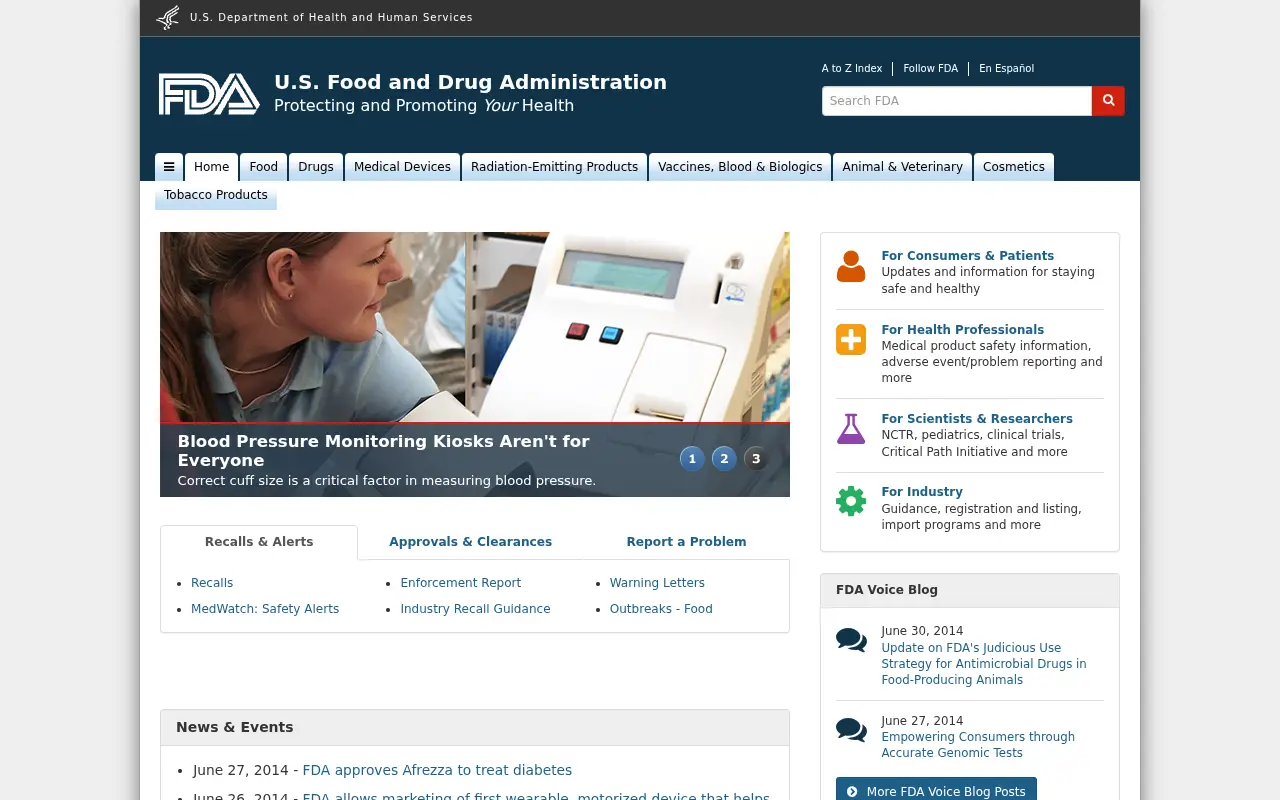
Task: Open the Medical Devices tab
Action: pos(402,167)
